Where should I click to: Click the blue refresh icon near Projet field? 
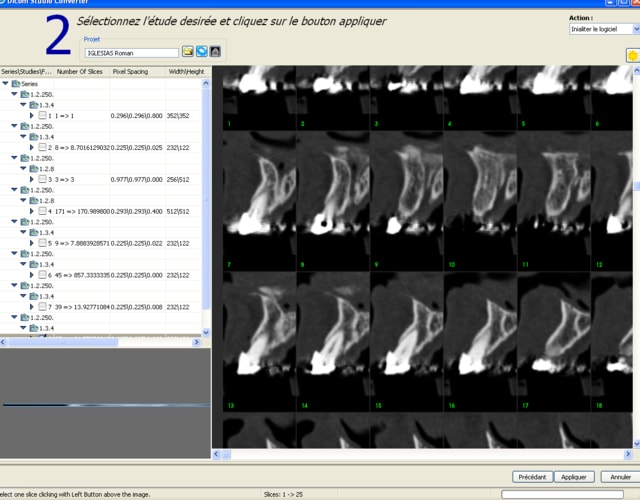click(202, 51)
